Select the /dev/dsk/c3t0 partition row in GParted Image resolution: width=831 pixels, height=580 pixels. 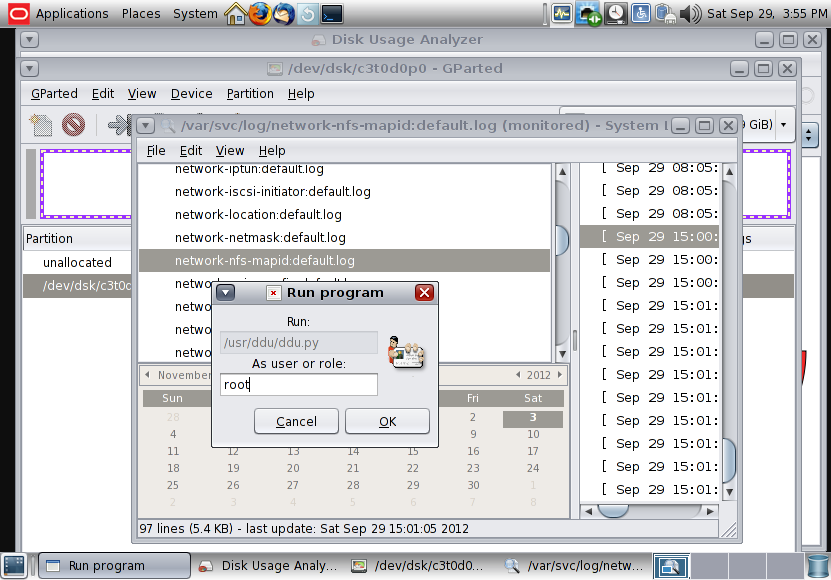[77, 286]
